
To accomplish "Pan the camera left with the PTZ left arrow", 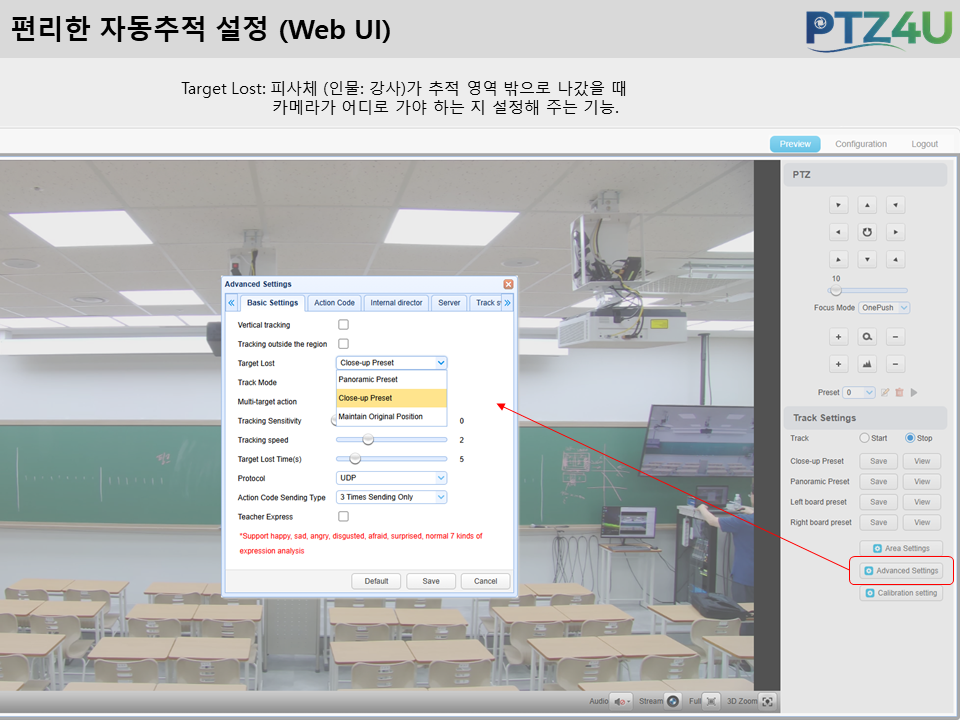I will 838,232.
